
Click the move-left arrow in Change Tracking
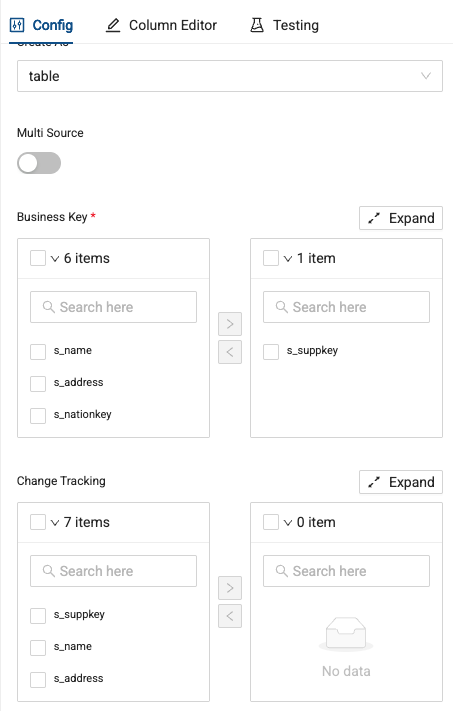(x=230, y=616)
